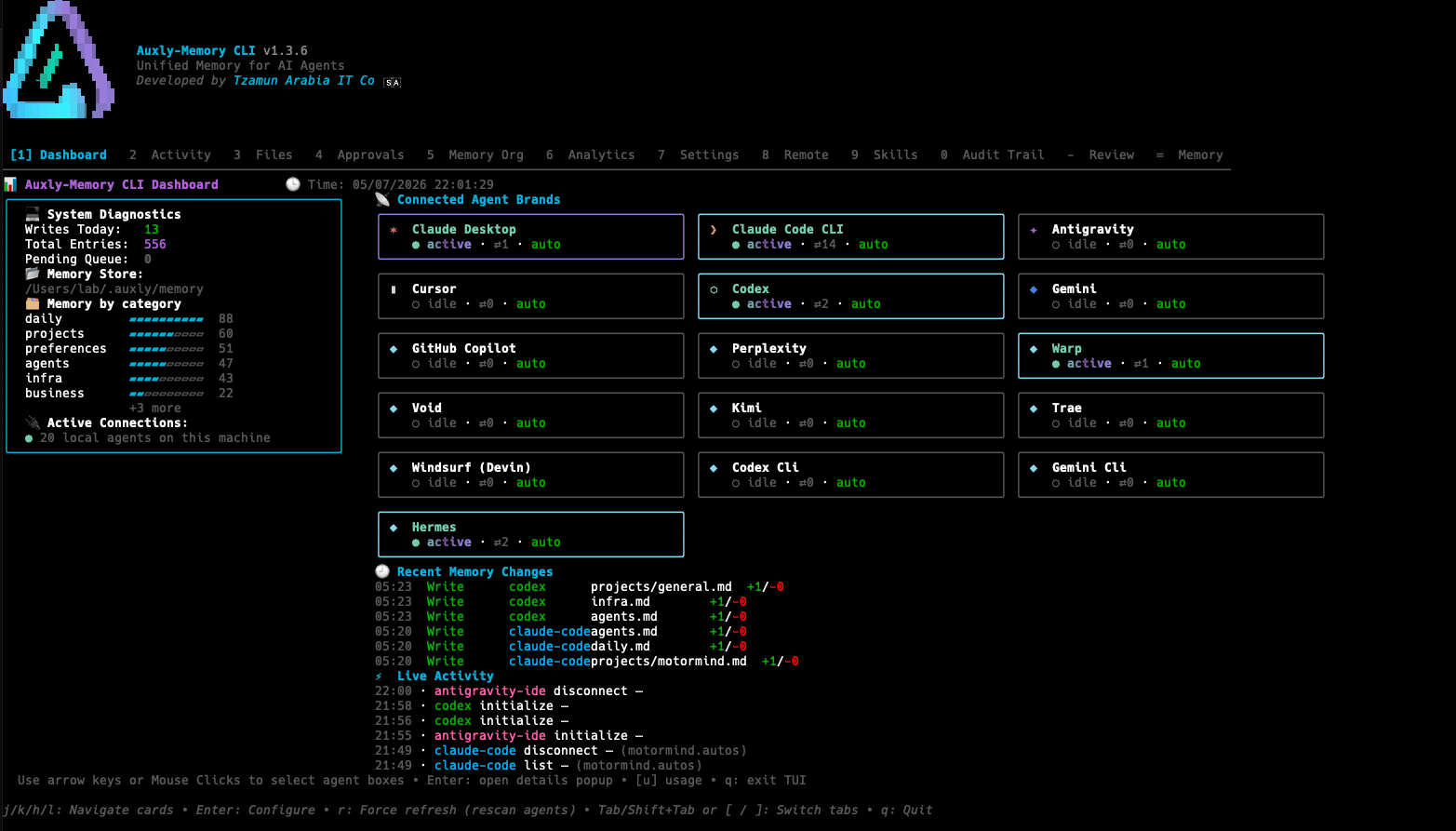Open the Settings tab
The width and height of the screenshot is (1456, 831).
pos(699,155)
